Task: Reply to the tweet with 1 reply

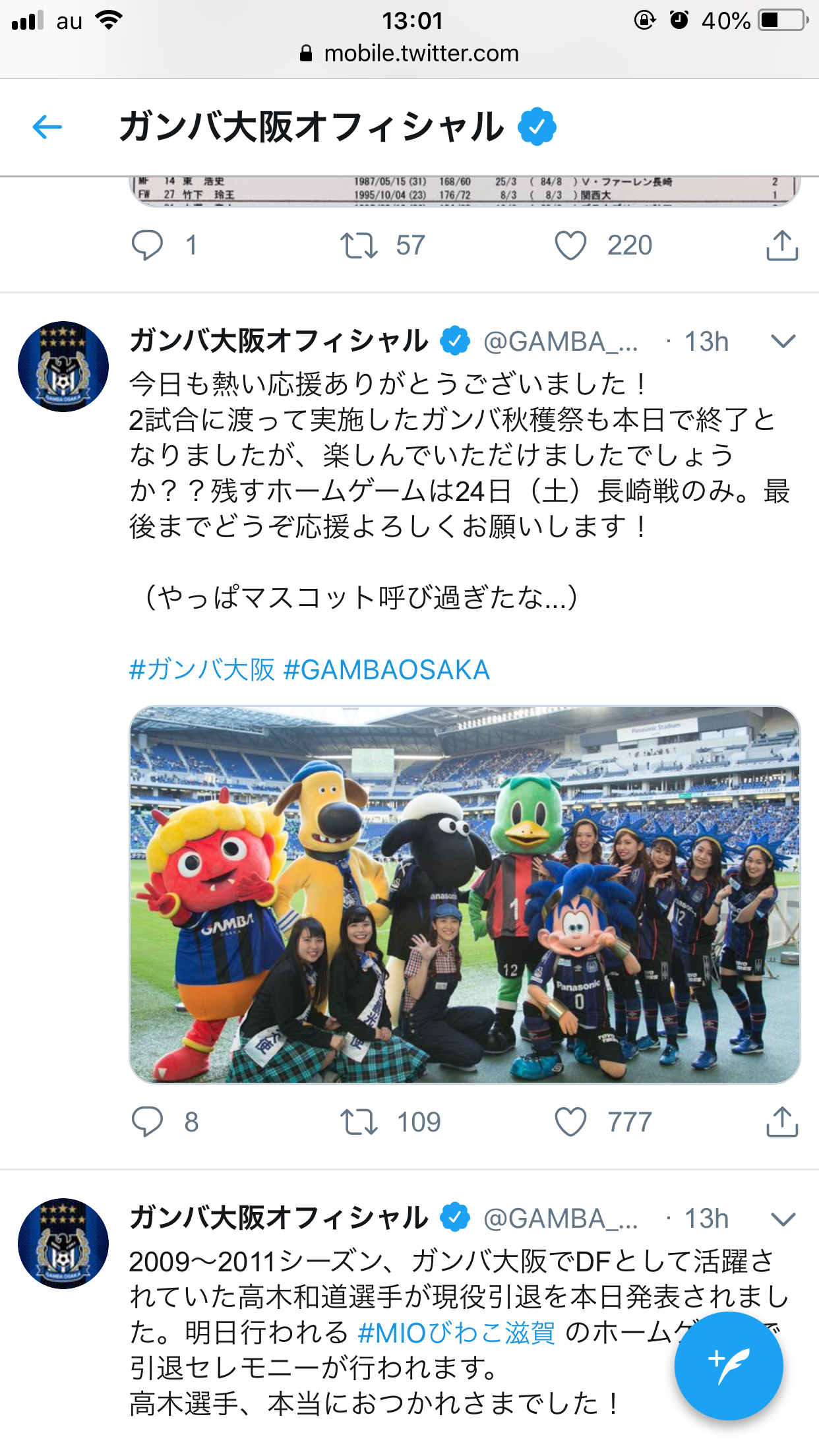Action: 147,245
